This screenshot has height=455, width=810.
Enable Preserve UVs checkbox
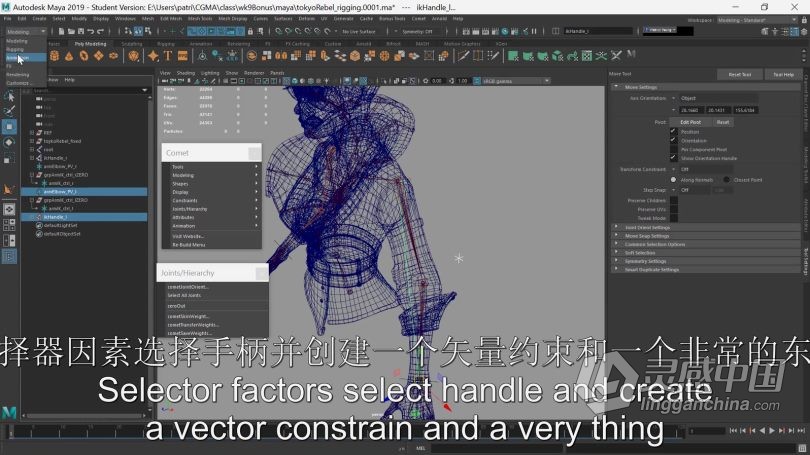tap(673, 209)
